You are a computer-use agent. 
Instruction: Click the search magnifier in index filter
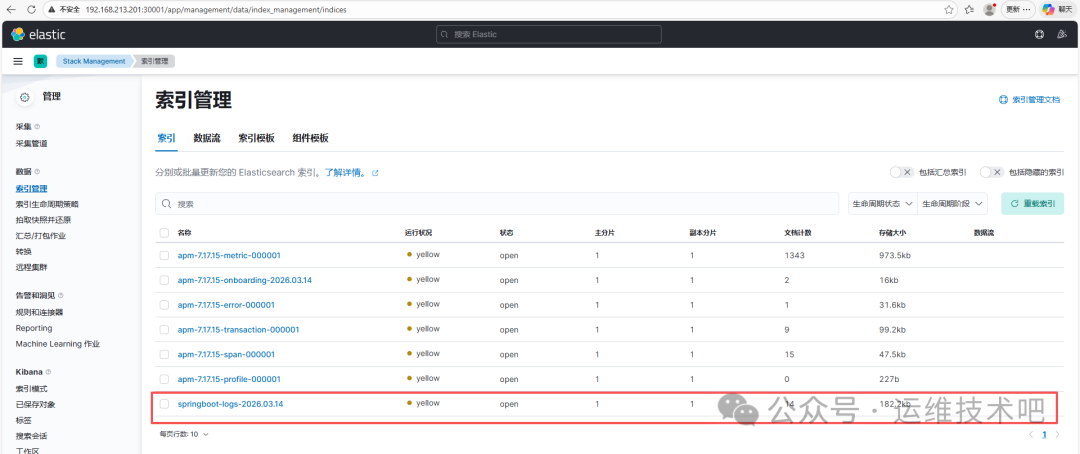pos(167,204)
